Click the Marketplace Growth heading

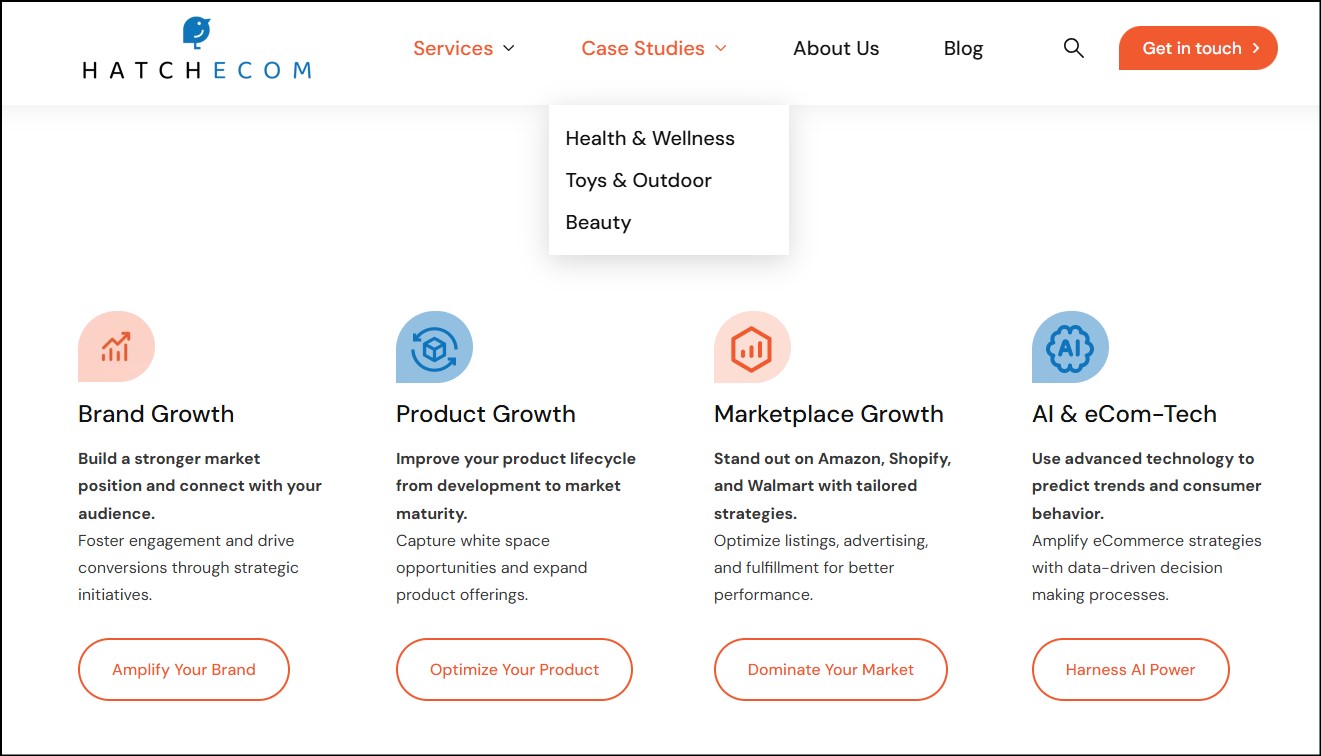[828, 414]
